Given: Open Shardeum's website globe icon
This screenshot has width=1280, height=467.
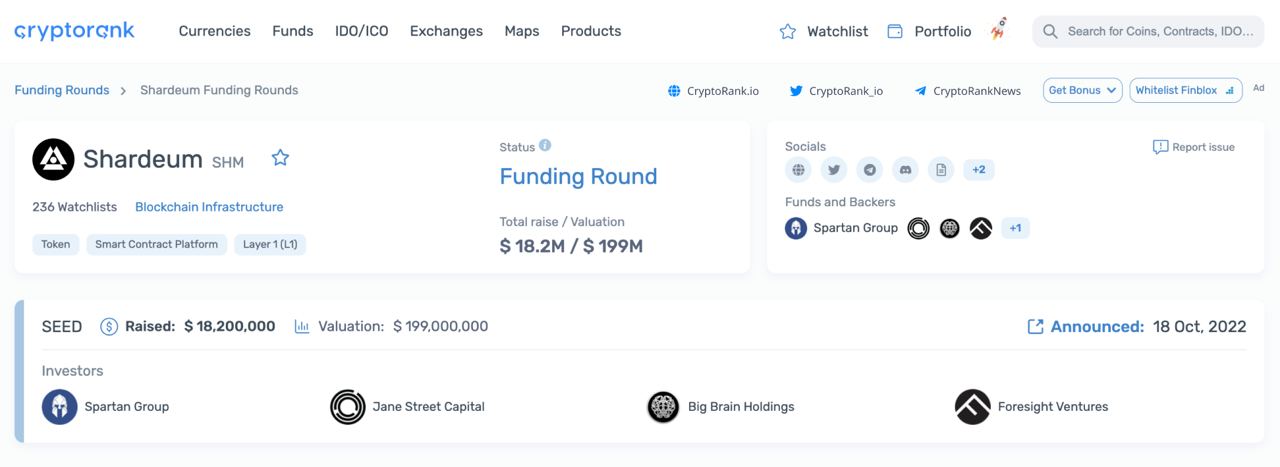Looking at the screenshot, I should pyautogui.click(x=798, y=170).
